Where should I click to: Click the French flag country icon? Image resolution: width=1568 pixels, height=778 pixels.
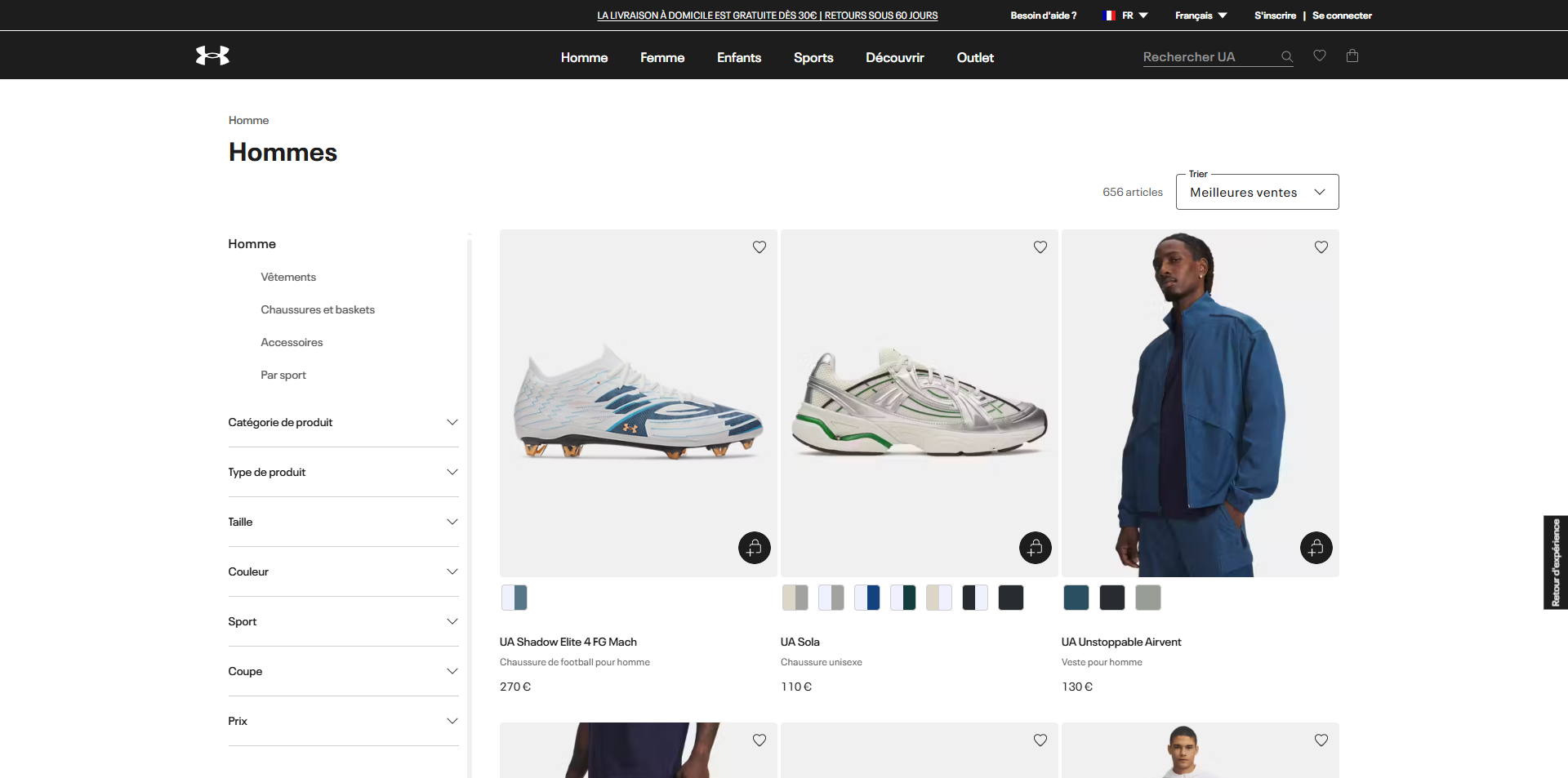[x=1109, y=16]
